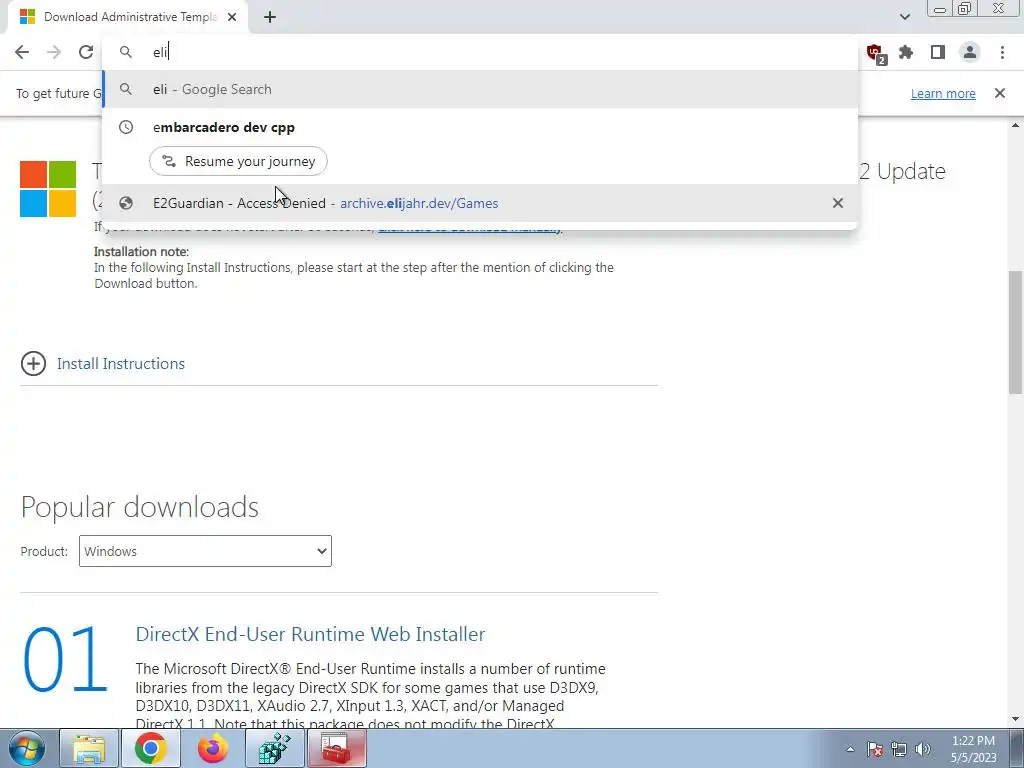Click the page vertical scrollbar thumb
The width and height of the screenshot is (1024, 768).
tap(1016, 332)
